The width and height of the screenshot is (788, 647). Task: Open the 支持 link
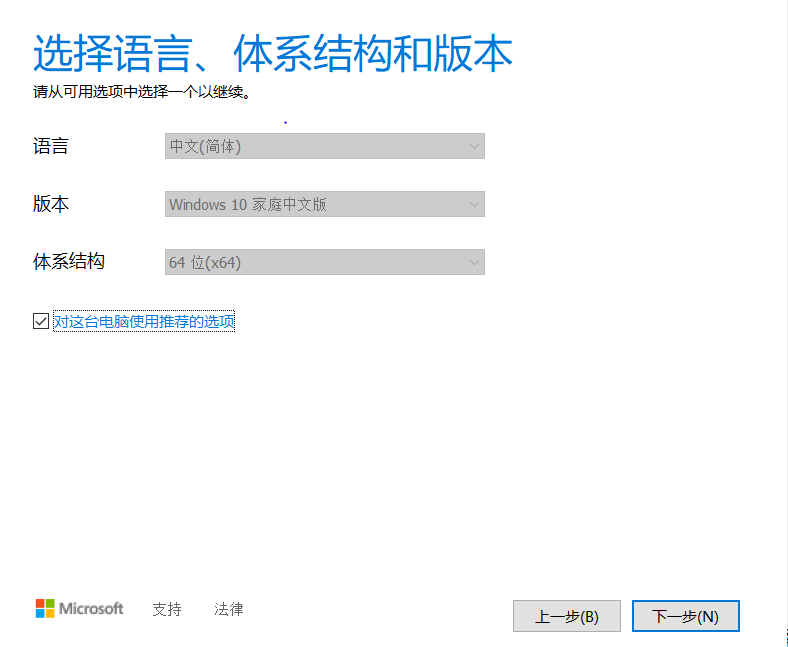point(167,609)
